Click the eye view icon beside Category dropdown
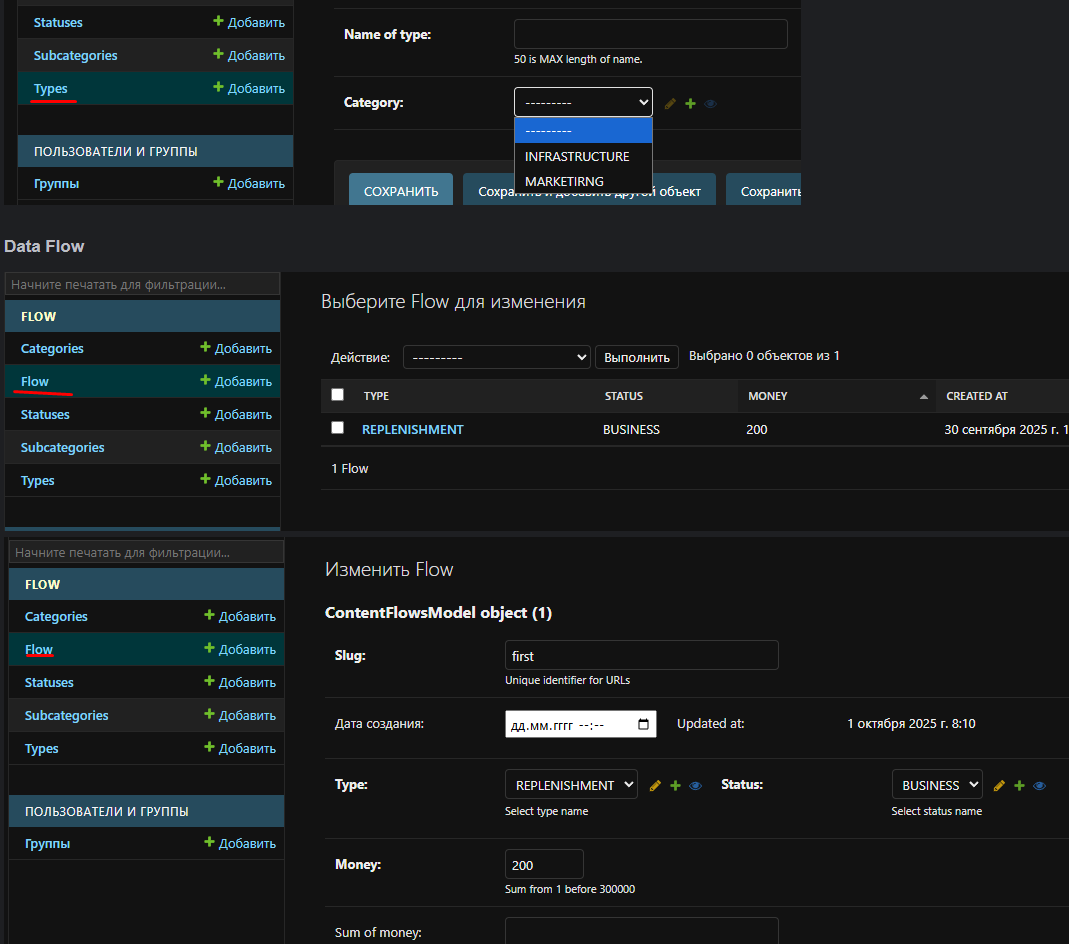This screenshot has width=1069, height=944. tap(710, 104)
